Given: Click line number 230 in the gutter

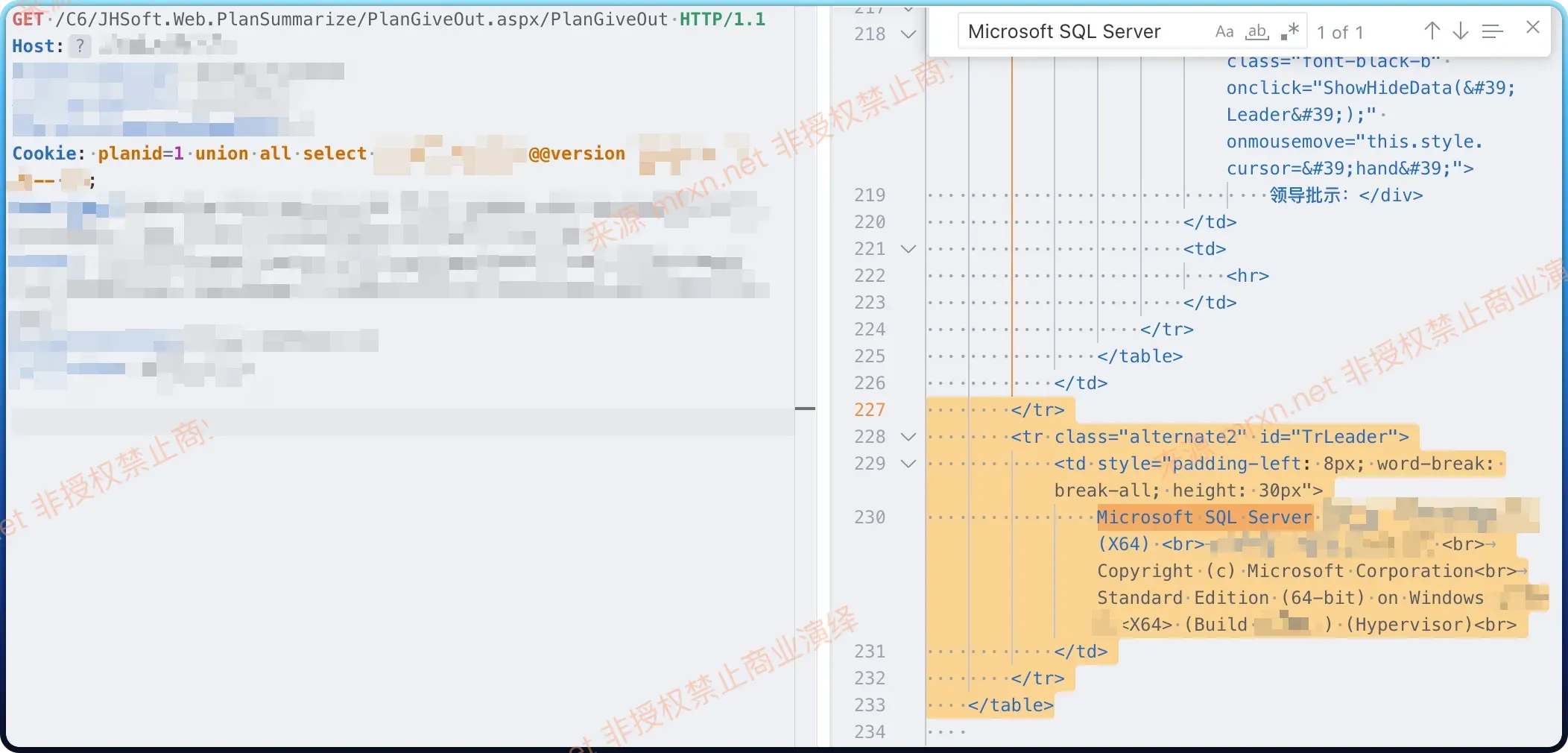Looking at the screenshot, I should pos(870,517).
